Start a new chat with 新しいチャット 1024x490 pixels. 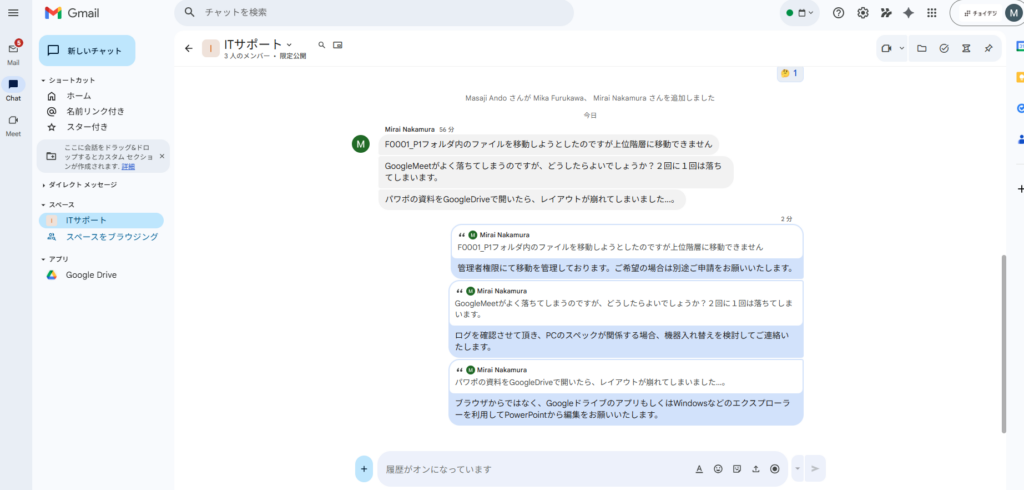click(x=87, y=50)
